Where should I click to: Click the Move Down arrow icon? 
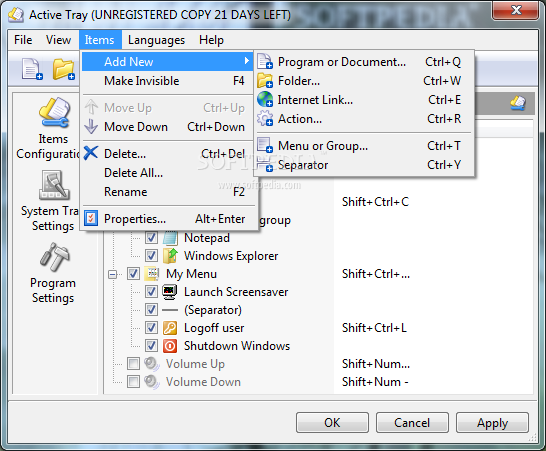[x=91, y=127]
